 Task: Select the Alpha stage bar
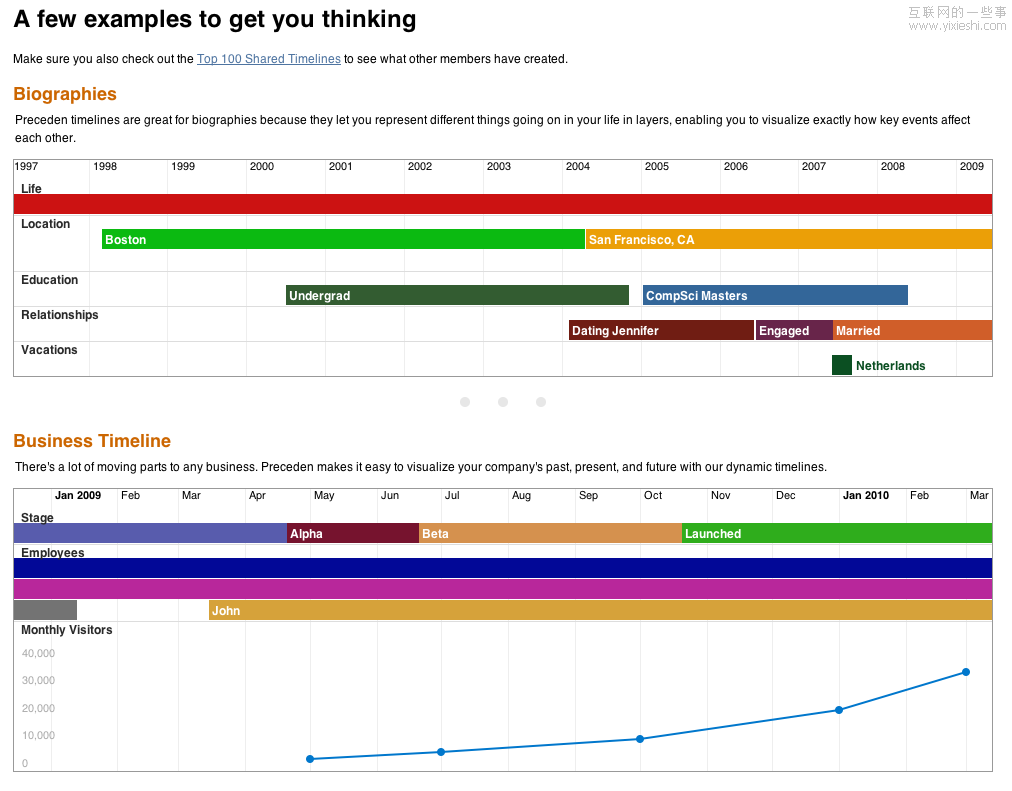point(352,533)
